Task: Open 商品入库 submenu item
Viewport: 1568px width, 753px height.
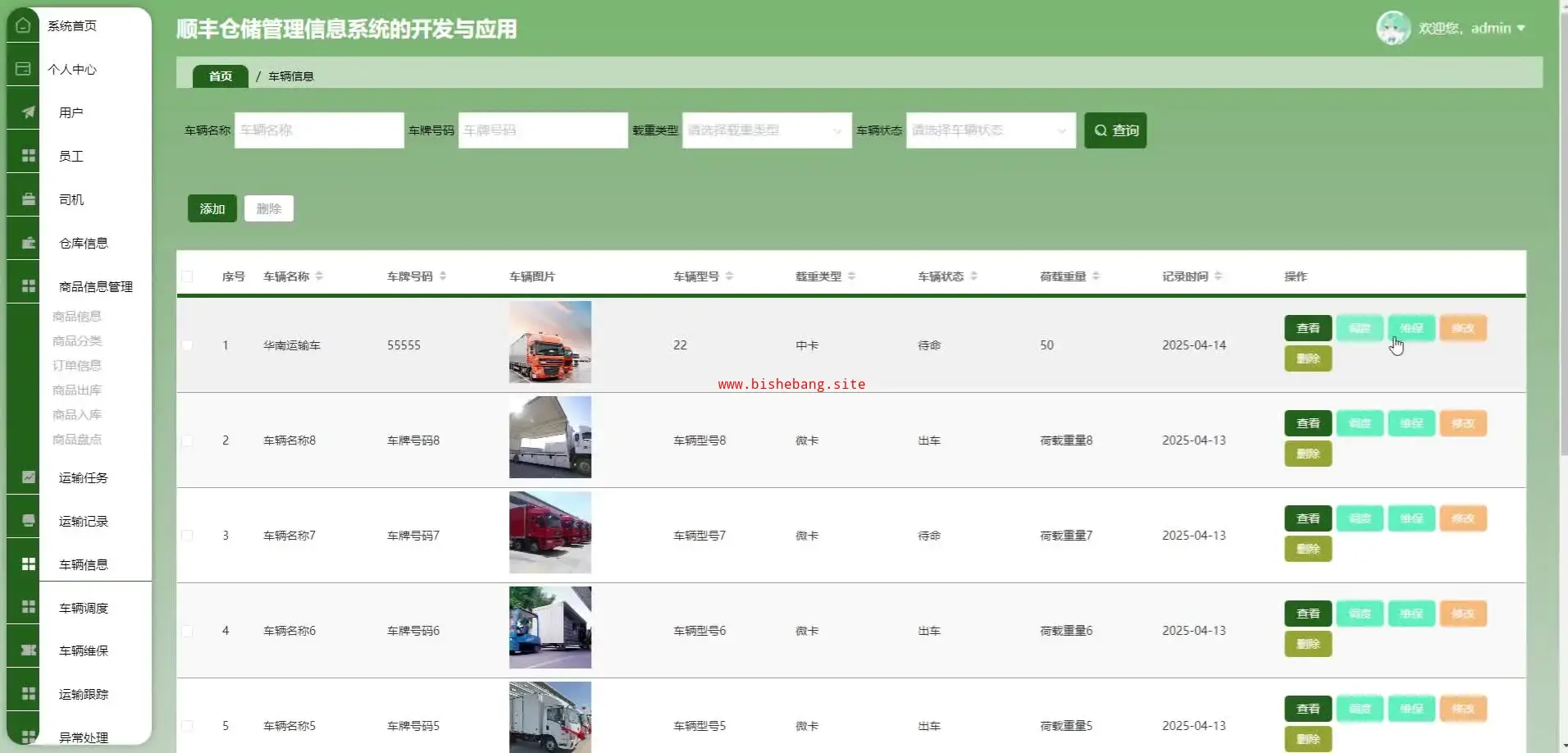Action: [77, 414]
